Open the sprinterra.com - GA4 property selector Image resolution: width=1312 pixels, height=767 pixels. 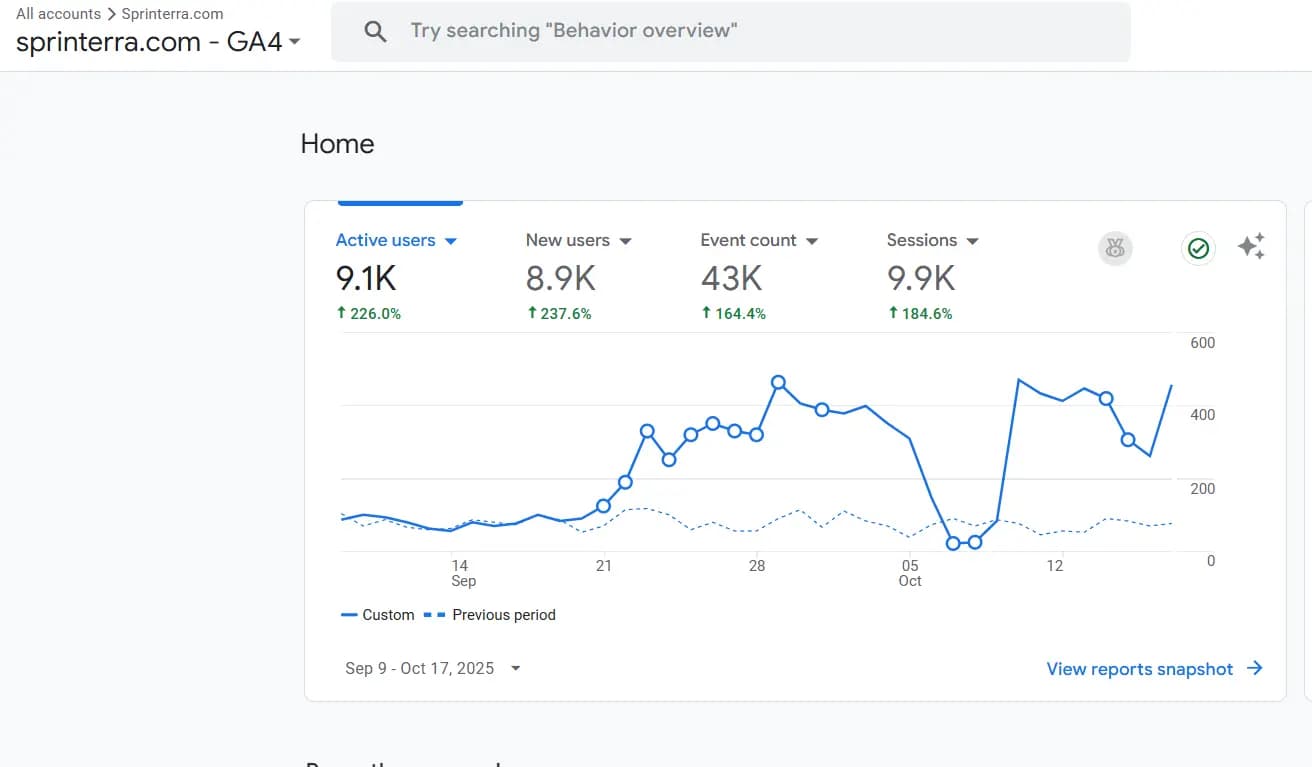click(x=158, y=42)
